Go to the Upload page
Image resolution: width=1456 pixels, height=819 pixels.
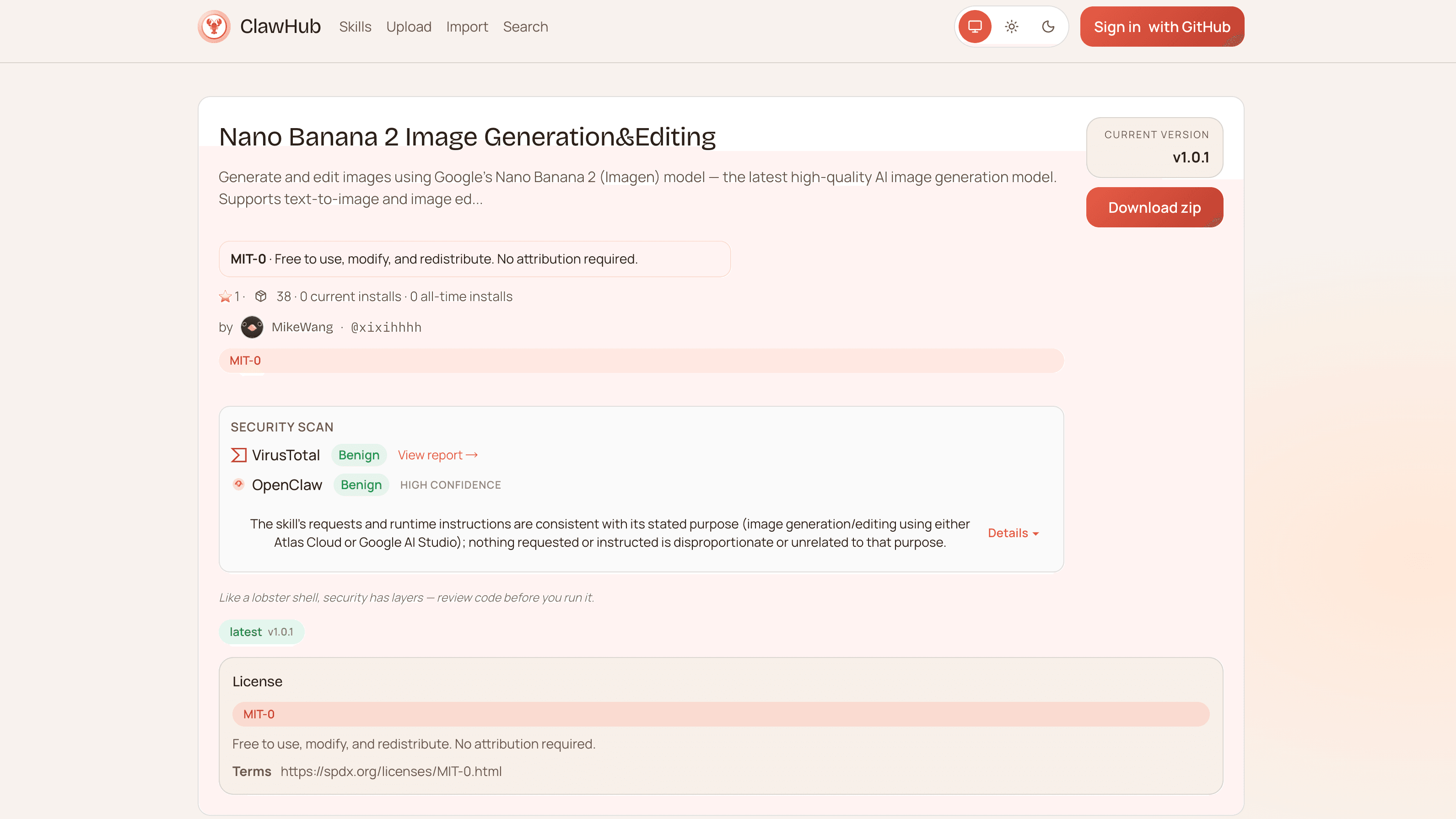click(x=409, y=27)
